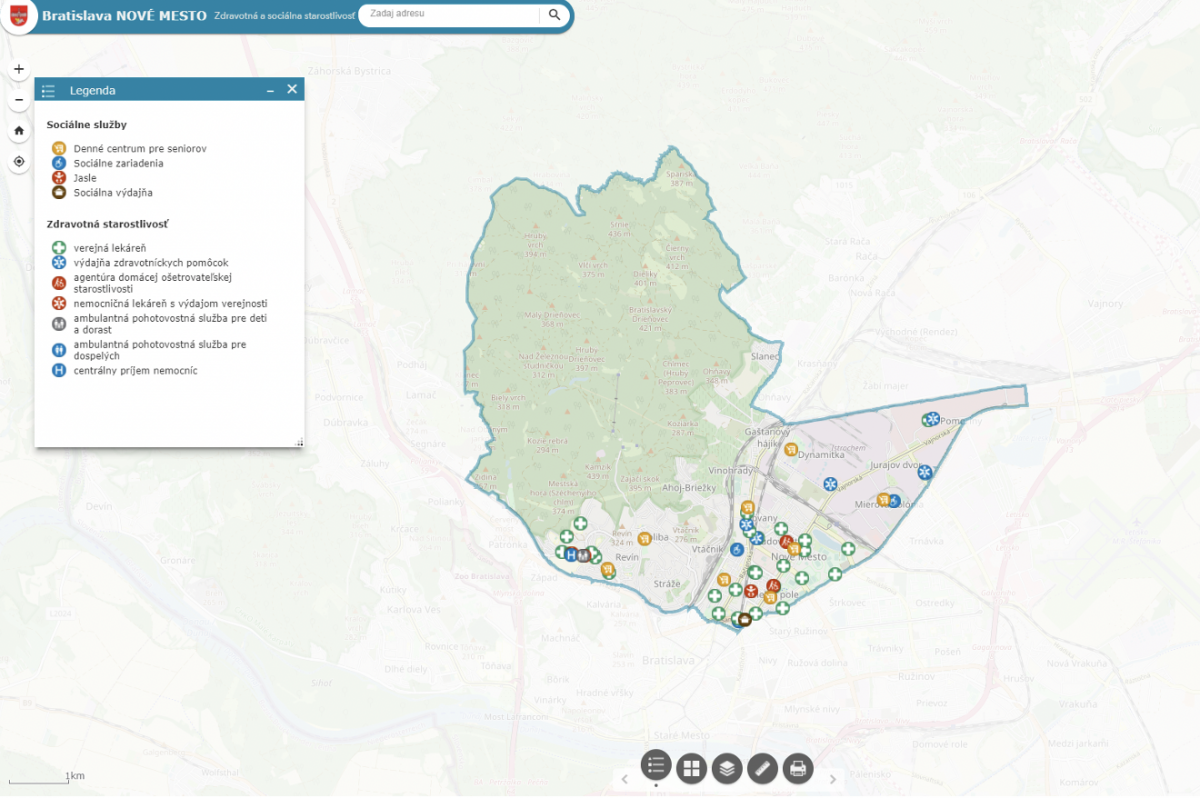Open the print widget
The width and height of the screenshot is (1200, 798).
coord(797,768)
